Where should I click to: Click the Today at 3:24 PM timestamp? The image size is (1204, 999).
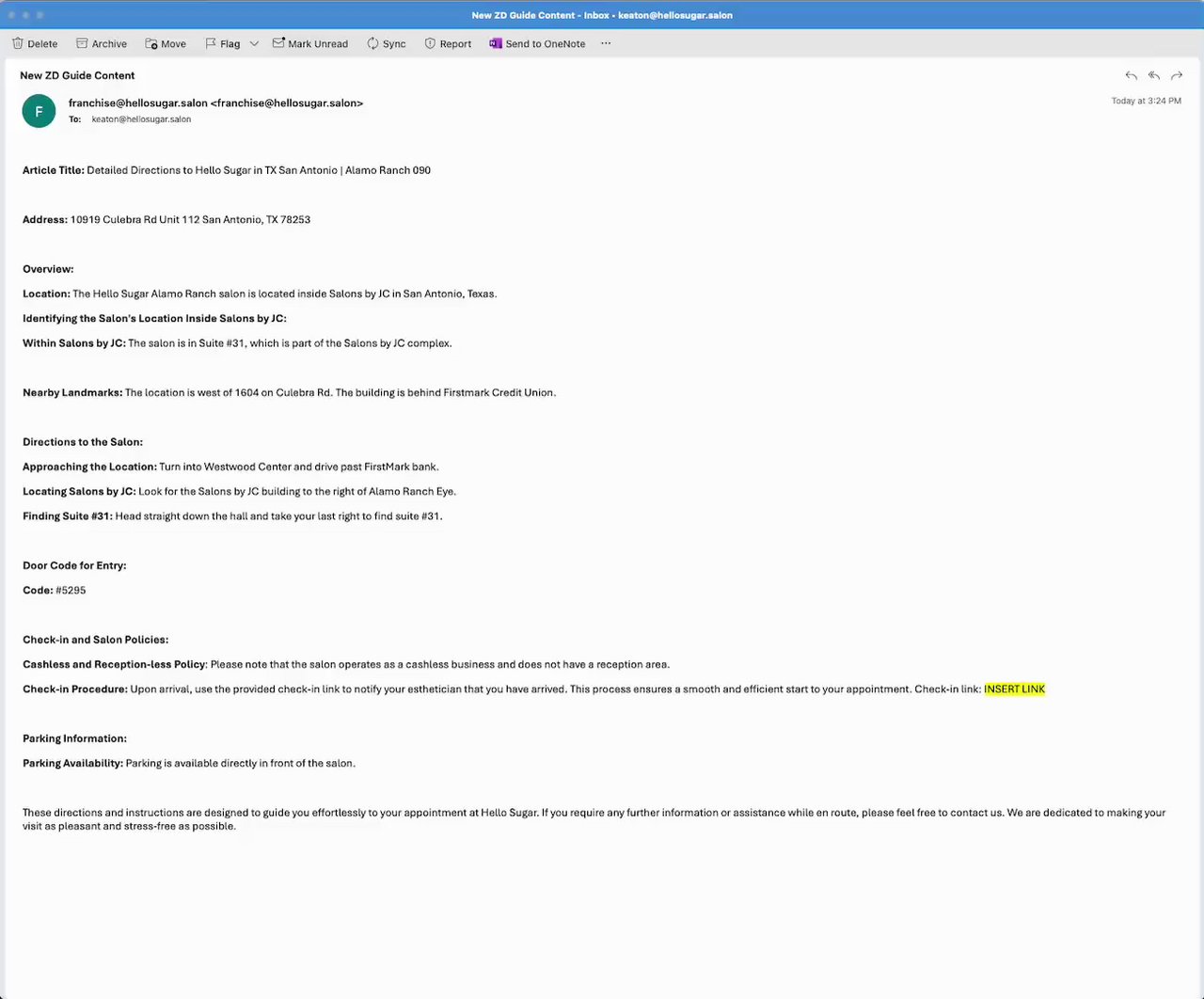click(1146, 101)
